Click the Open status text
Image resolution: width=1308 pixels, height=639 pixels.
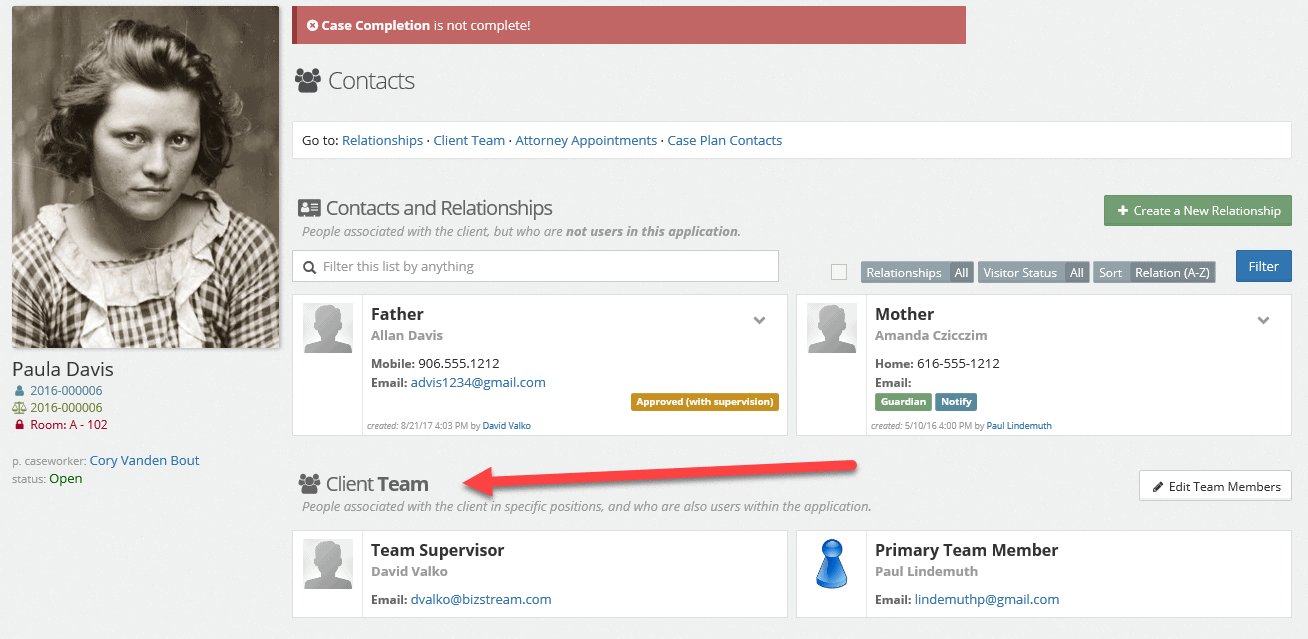[66, 479]
